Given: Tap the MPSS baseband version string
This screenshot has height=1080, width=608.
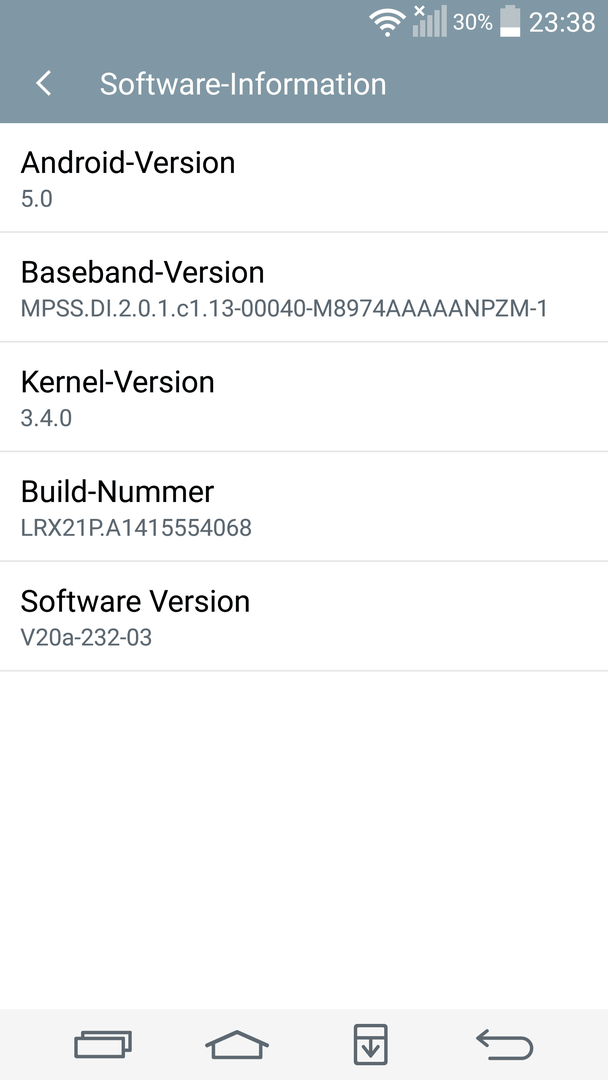Looking at the screenshot, I should point(284,309).
